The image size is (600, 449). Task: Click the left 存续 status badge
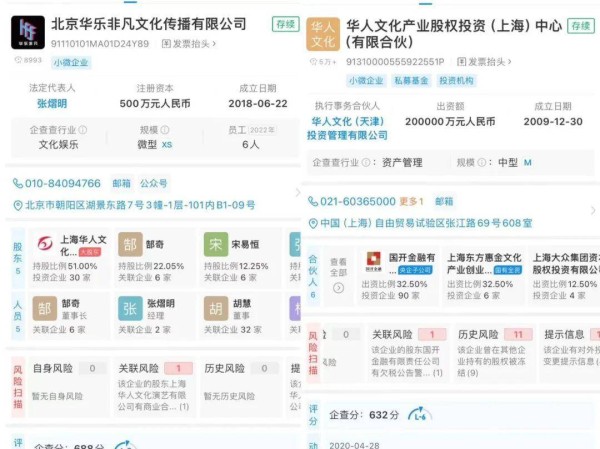click(286, 24)
